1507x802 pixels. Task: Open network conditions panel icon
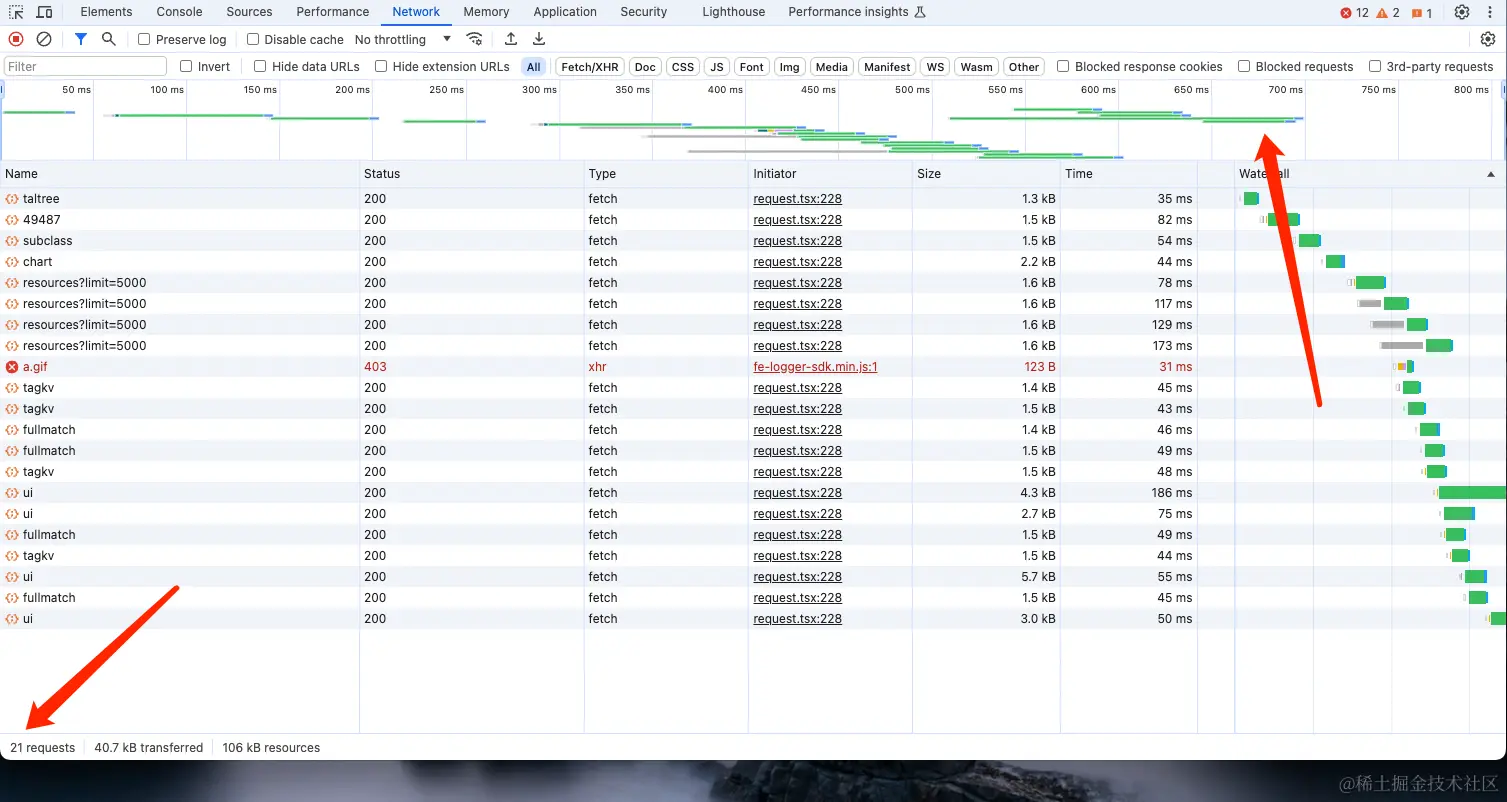(x=475, y=39)
